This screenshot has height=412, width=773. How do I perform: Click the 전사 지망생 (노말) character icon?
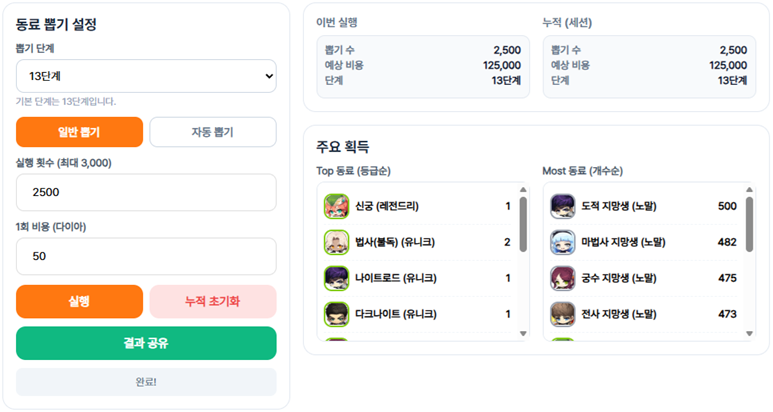[x=562, y=314]
